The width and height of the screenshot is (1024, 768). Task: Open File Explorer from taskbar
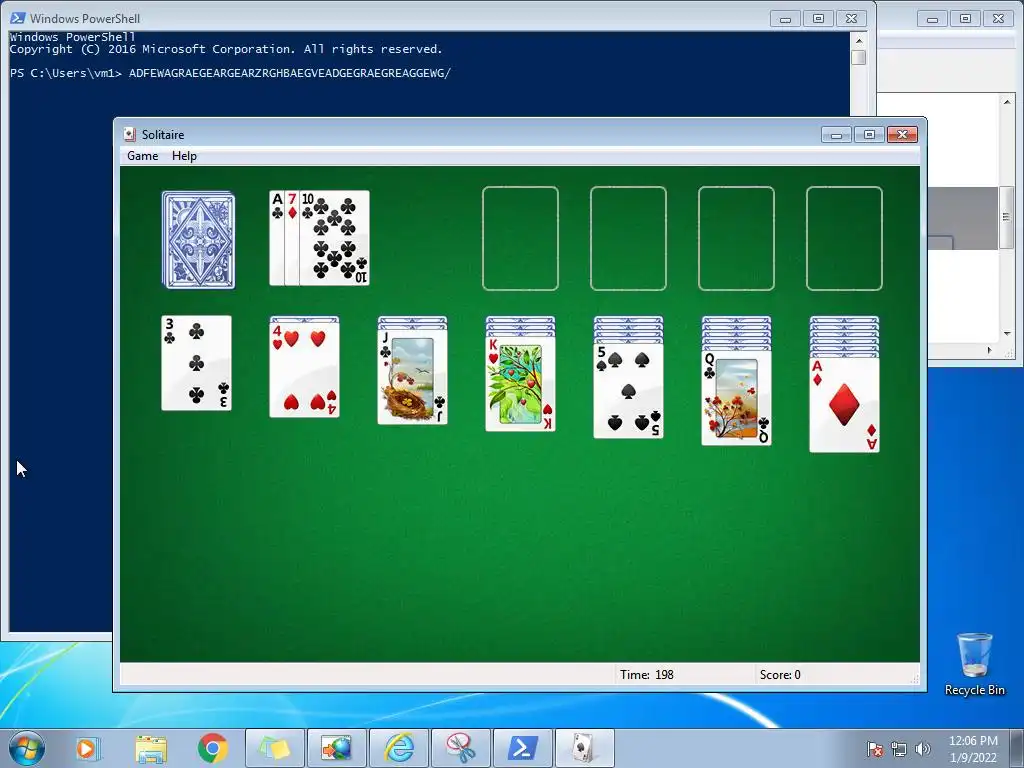[151, 748]
